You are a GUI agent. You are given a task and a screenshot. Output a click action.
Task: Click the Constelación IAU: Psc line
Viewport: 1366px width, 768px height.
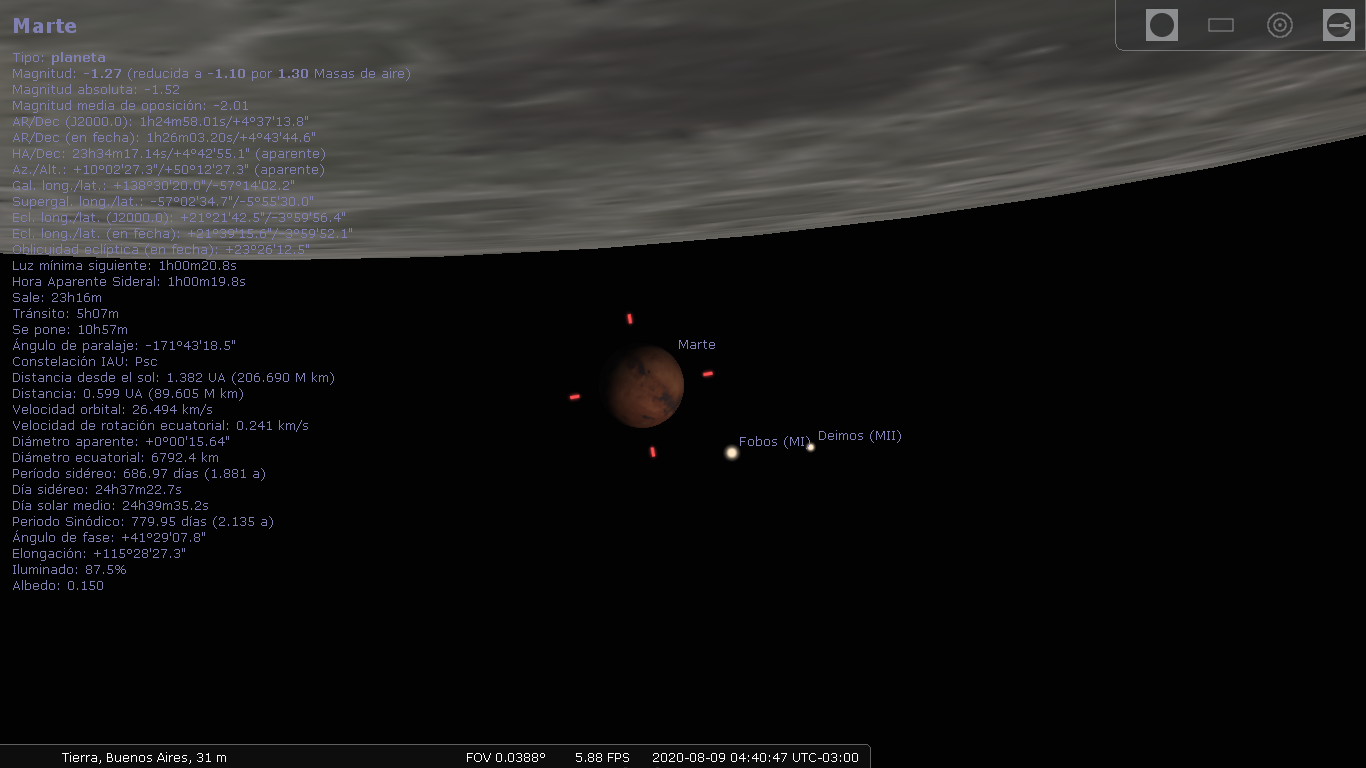click(85, 362)
